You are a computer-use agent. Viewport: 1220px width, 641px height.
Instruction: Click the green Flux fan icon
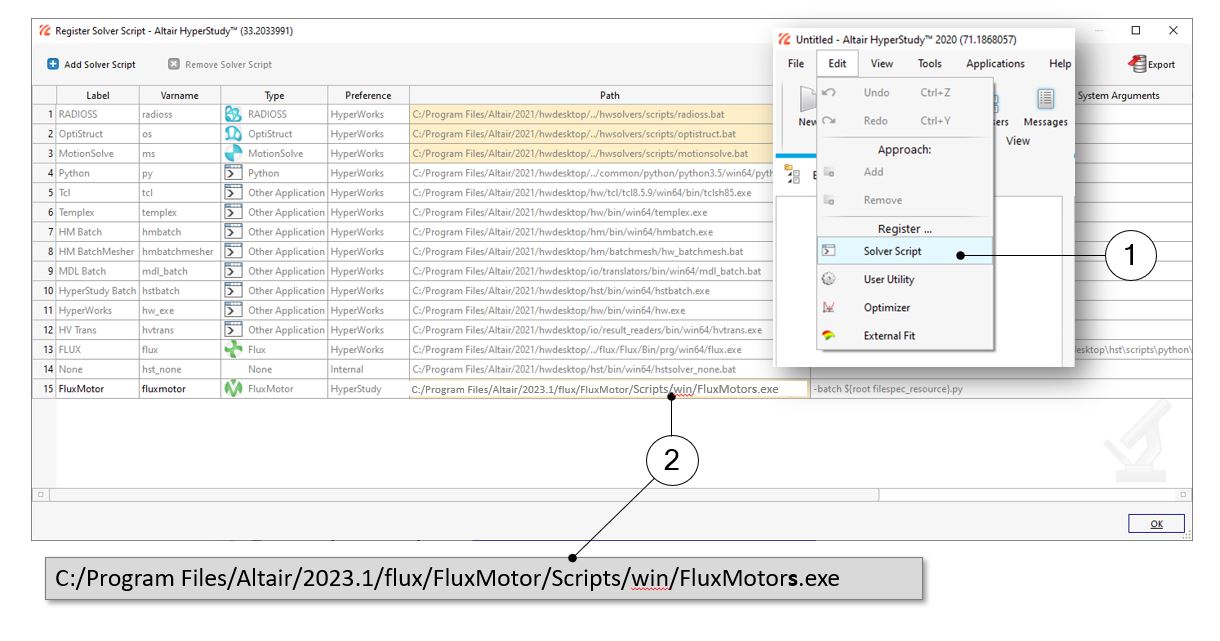232,350
